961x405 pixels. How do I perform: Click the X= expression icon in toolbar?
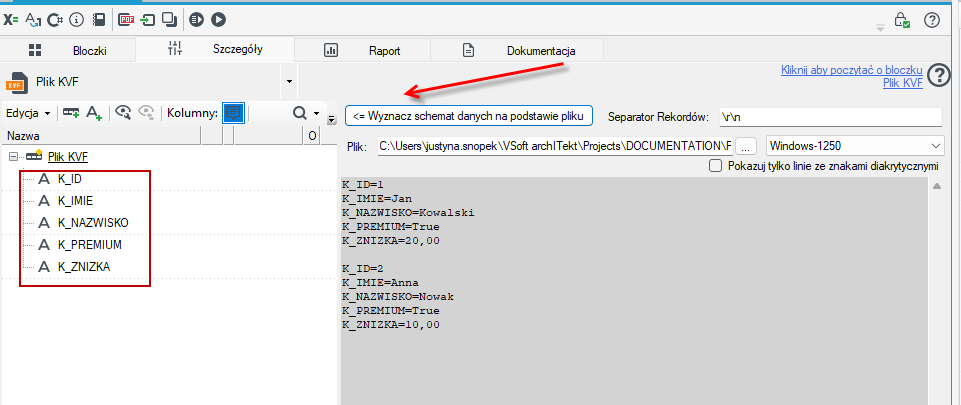(10, 20)
